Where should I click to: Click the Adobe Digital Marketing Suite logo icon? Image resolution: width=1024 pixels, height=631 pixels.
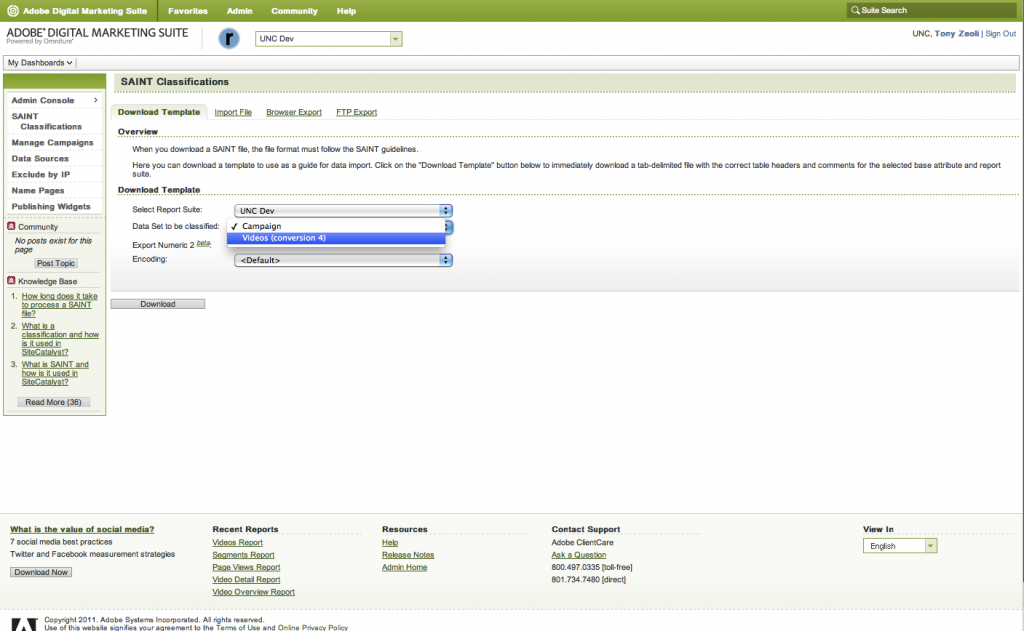(x=12, y=10)
